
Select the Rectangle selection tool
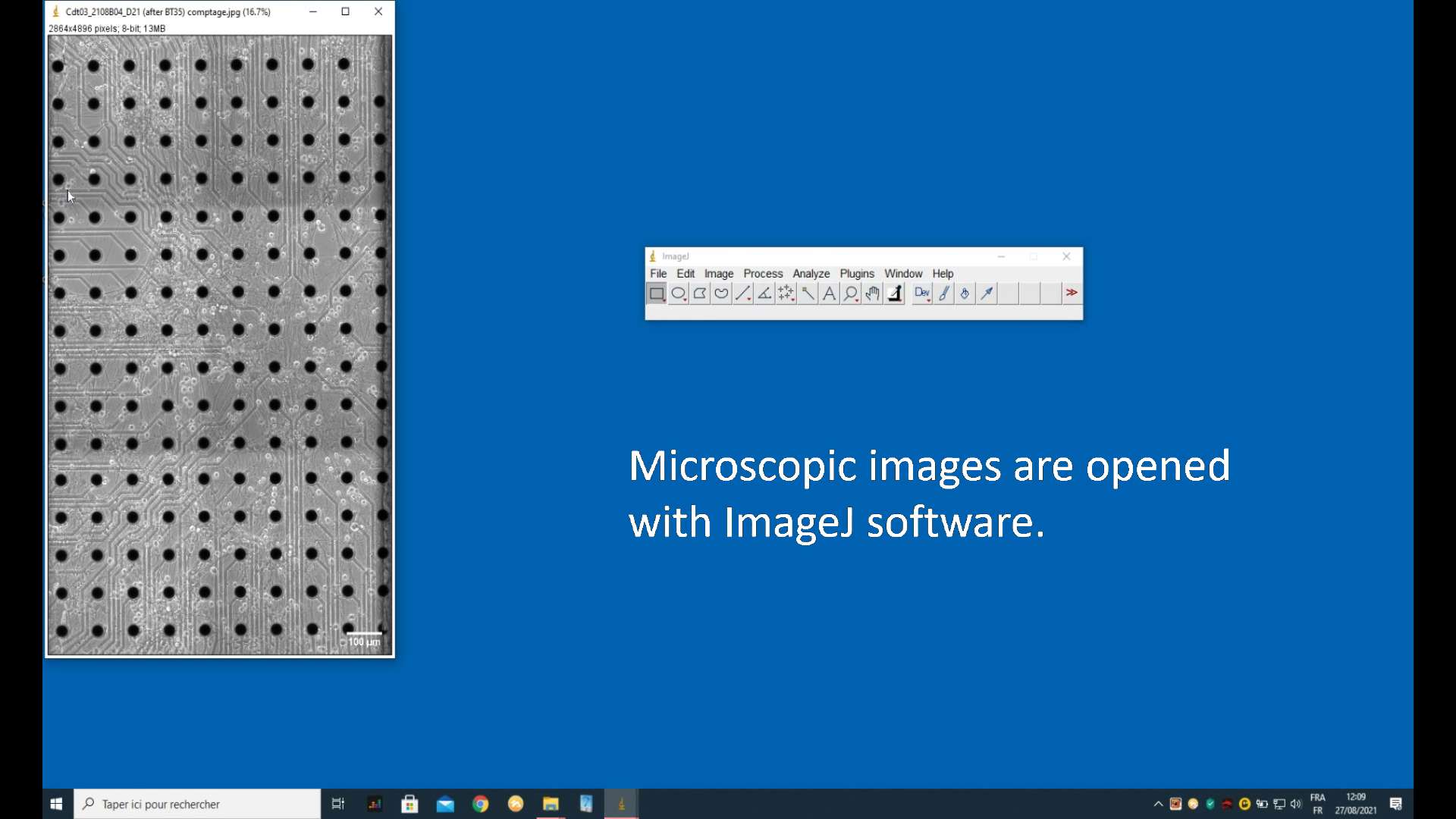(657, 293)
